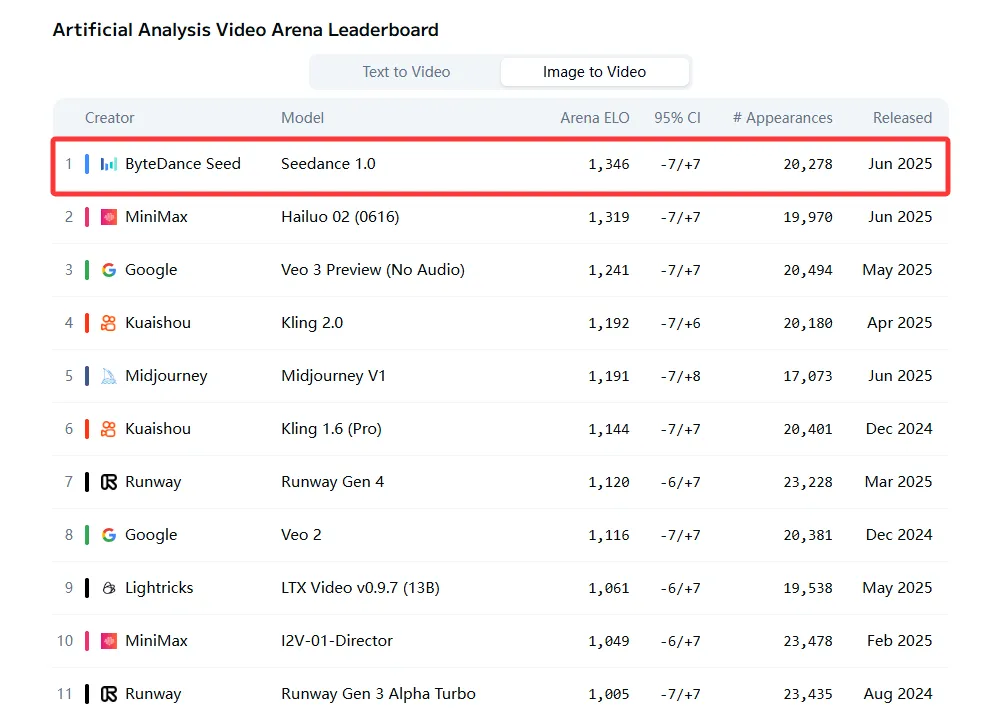Click the MiniMax logo beside Hailuo 02

109,216
